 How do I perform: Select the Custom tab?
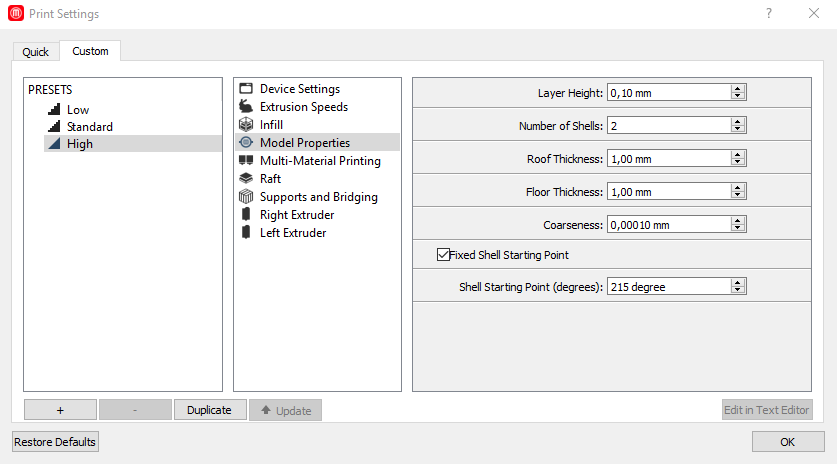point(90,51)
